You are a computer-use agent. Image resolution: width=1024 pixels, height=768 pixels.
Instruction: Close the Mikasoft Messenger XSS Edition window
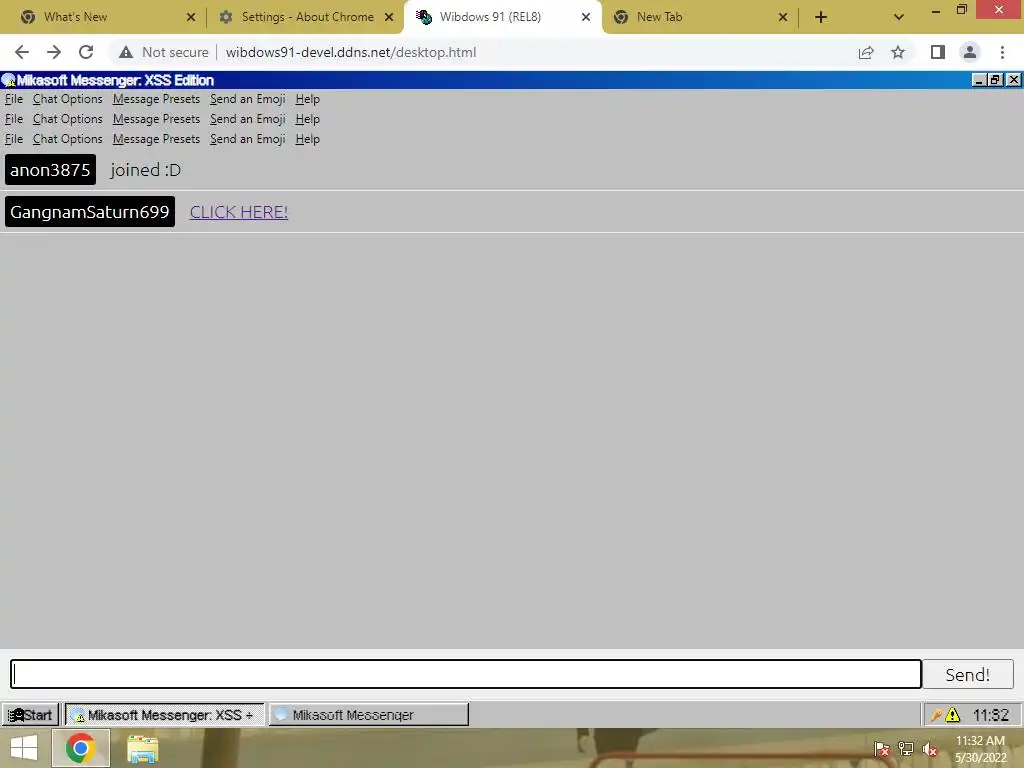[x=1014, y=80]
